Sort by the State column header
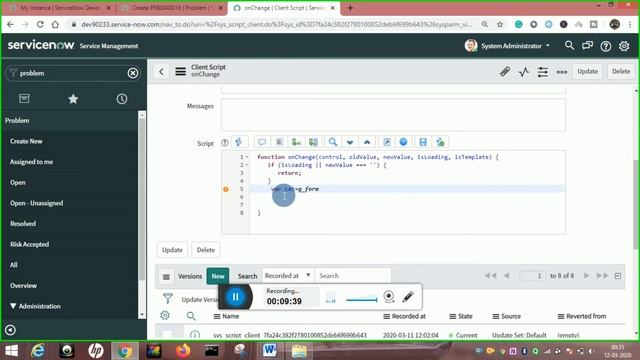 pyautogui.click(x=465, y=316)
